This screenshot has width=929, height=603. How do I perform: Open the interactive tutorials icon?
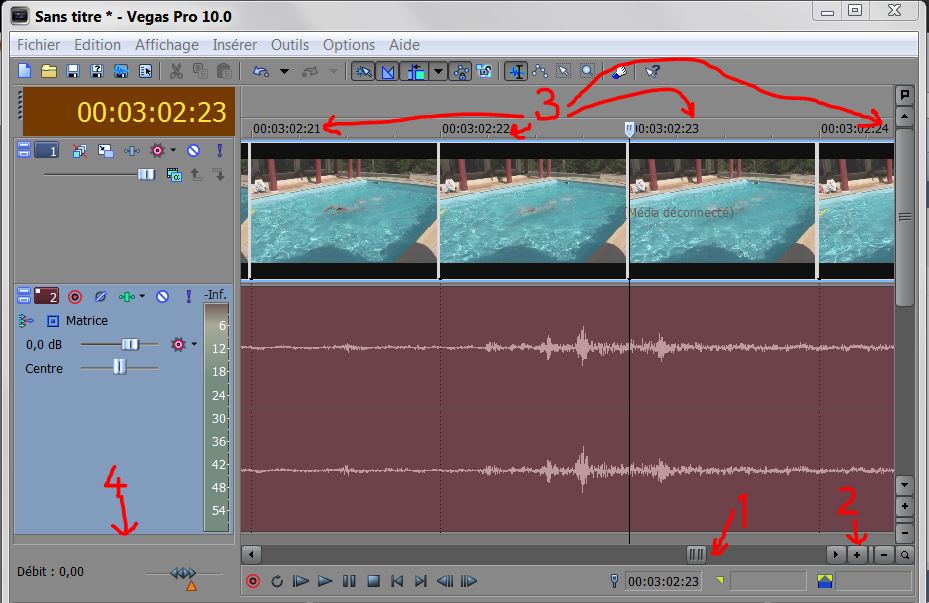coord(619,72)
